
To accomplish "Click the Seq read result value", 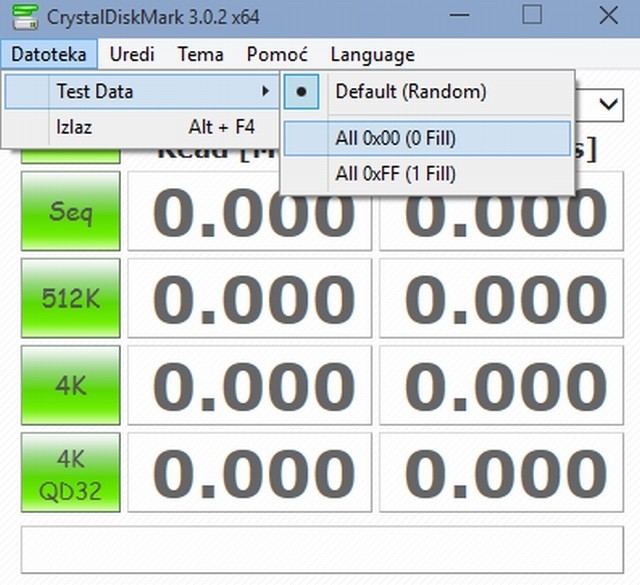I will (x=250, y=213).
